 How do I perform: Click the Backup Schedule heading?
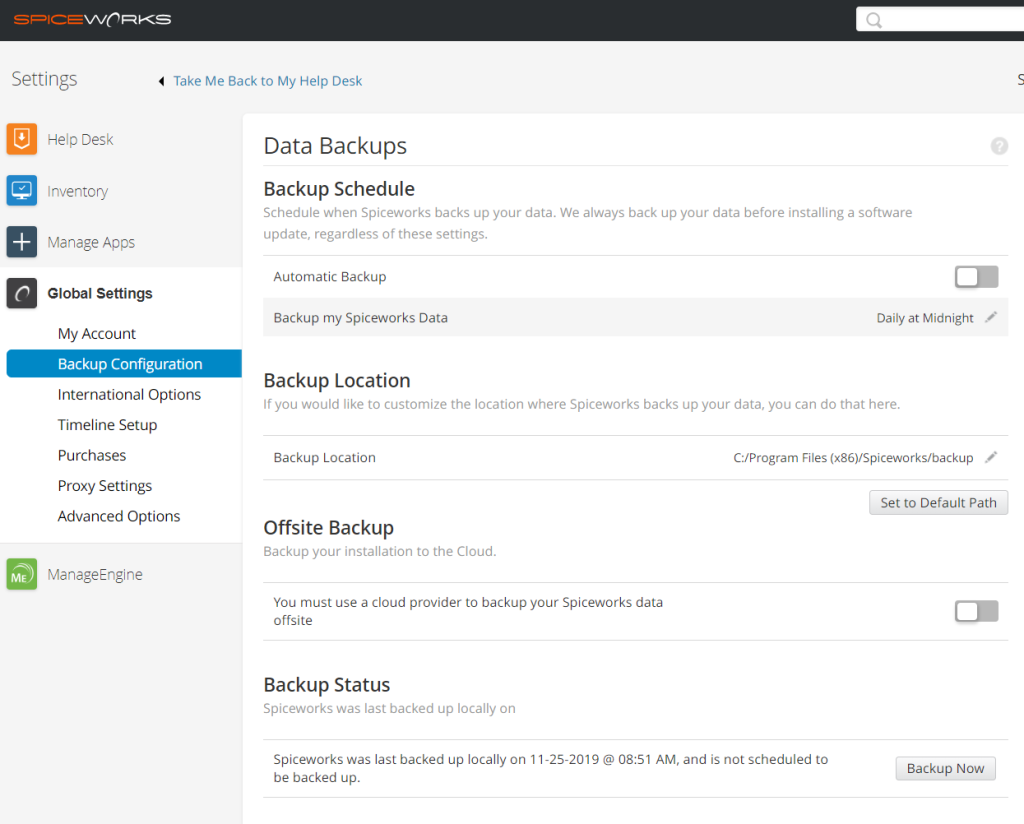[x=339, y=189]
